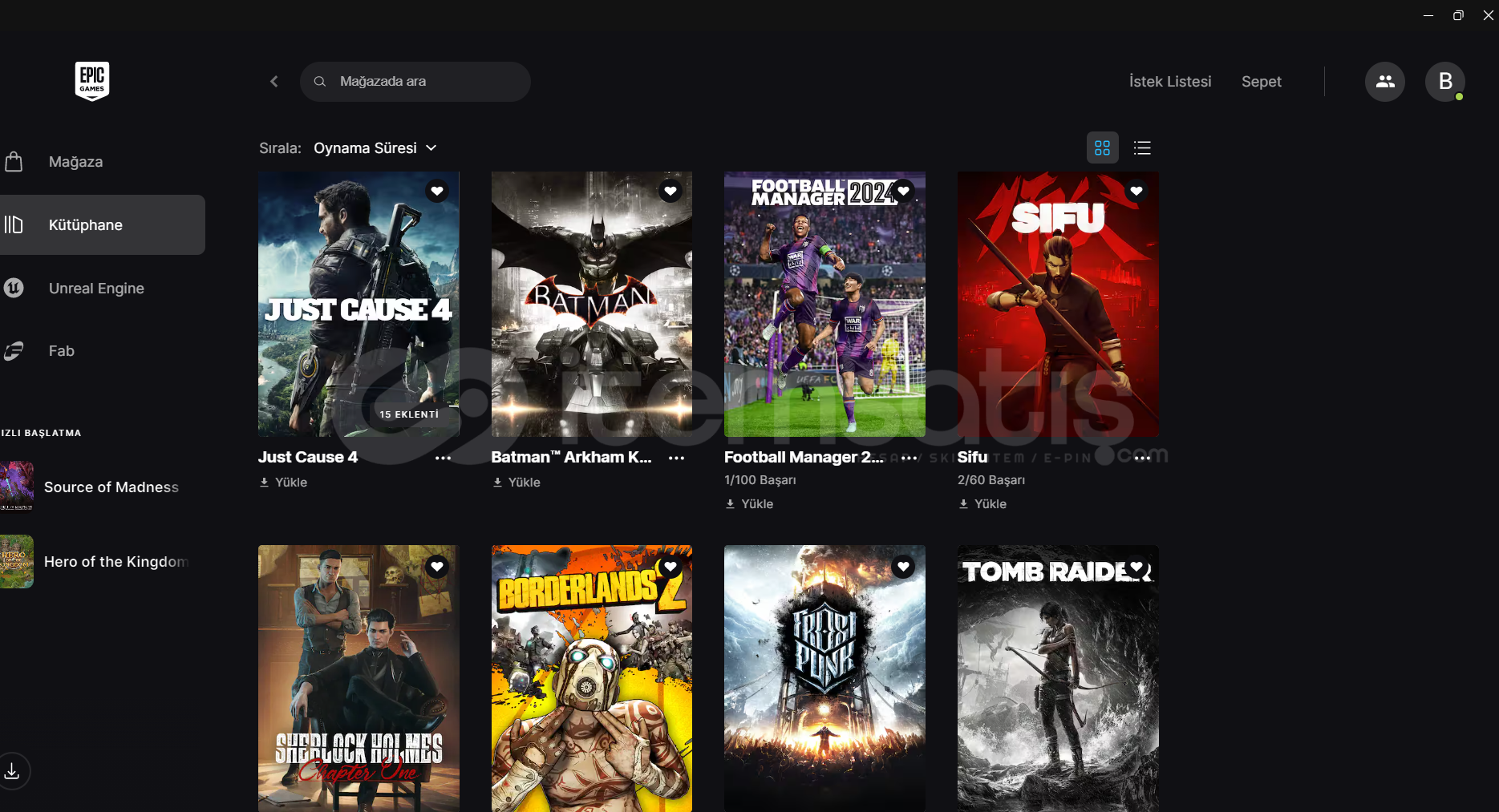Open the Sifu cover art
Screen dimensions: 1499x812
[x=1058, y=304]
